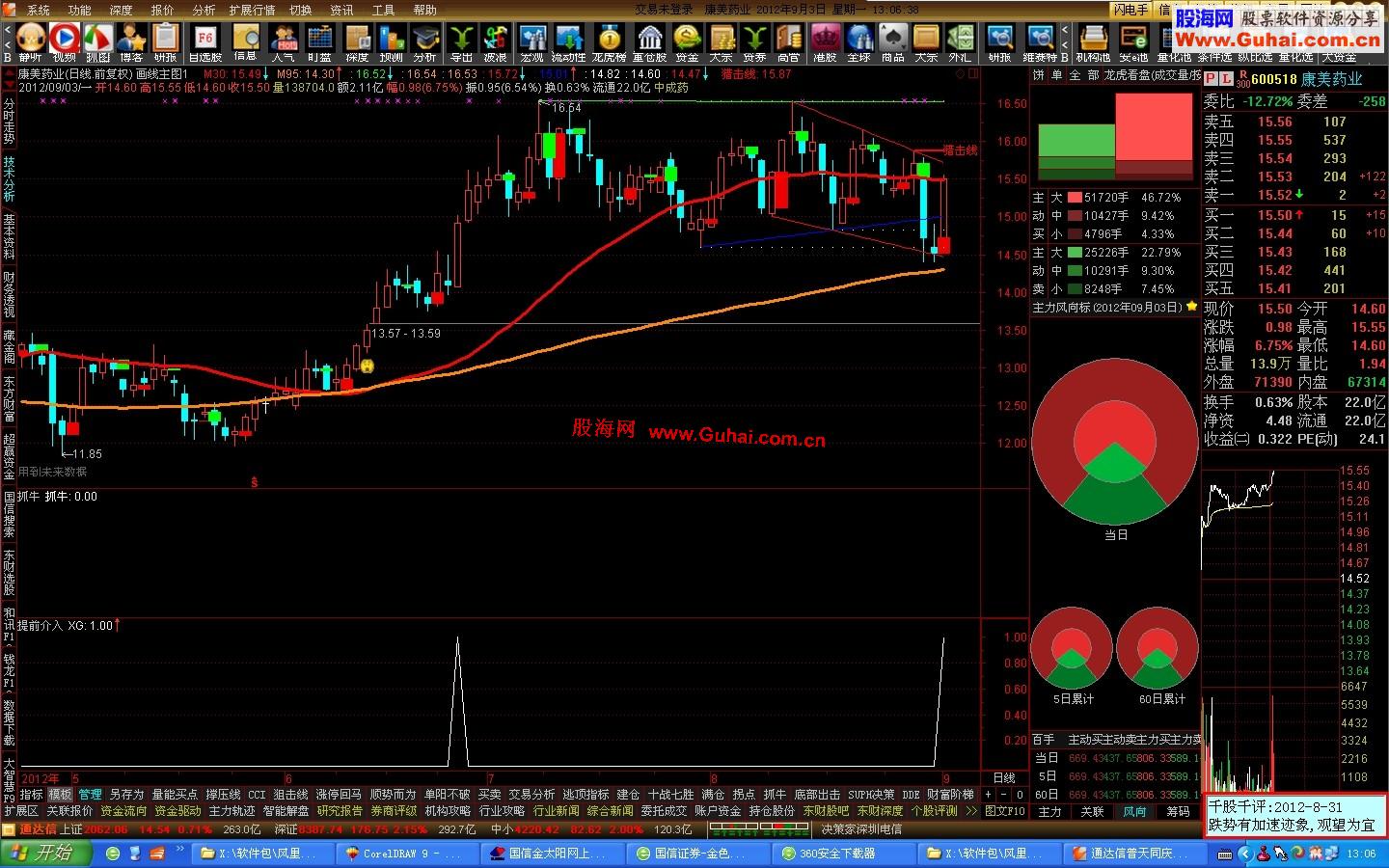Click the 扩展区 label in bottom bar
Viewport: 1389px width, 868px height.
(21, 811)
